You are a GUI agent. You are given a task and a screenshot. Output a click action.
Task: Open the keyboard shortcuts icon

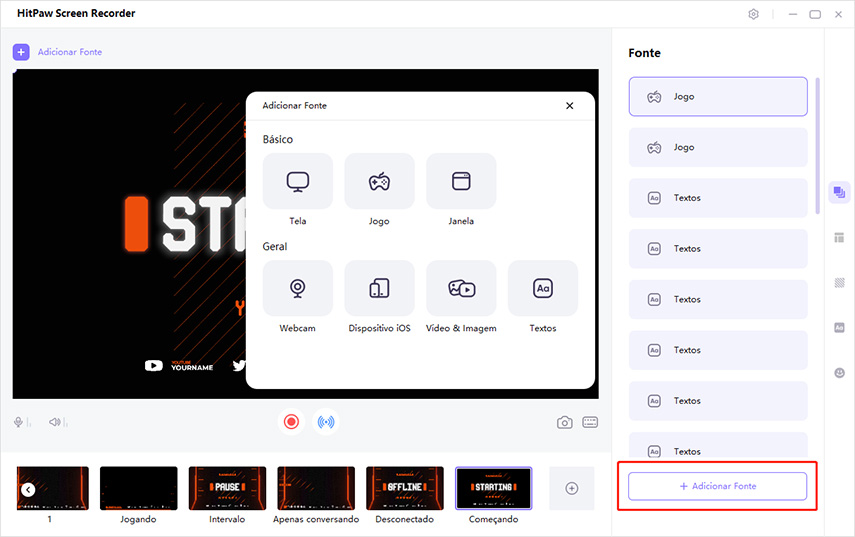[590, 422]
